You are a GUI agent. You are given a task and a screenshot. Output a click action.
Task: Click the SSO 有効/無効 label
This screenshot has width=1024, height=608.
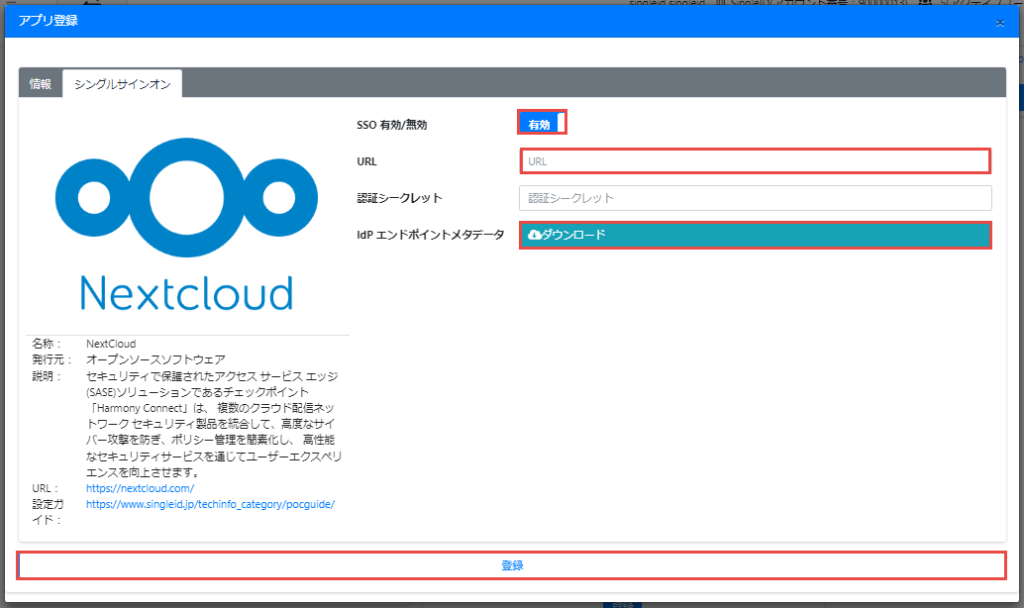coord(398,124)
